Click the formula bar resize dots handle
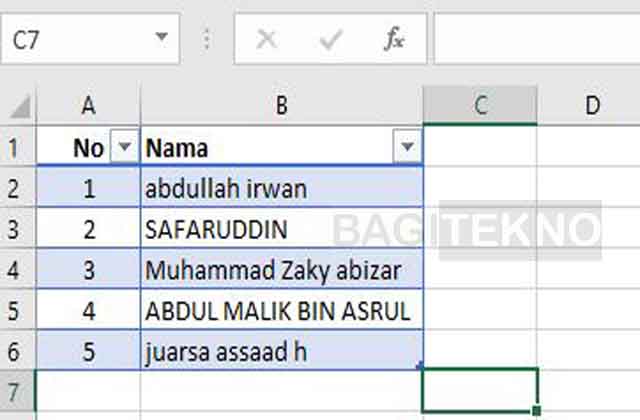 tap(208, 39)
